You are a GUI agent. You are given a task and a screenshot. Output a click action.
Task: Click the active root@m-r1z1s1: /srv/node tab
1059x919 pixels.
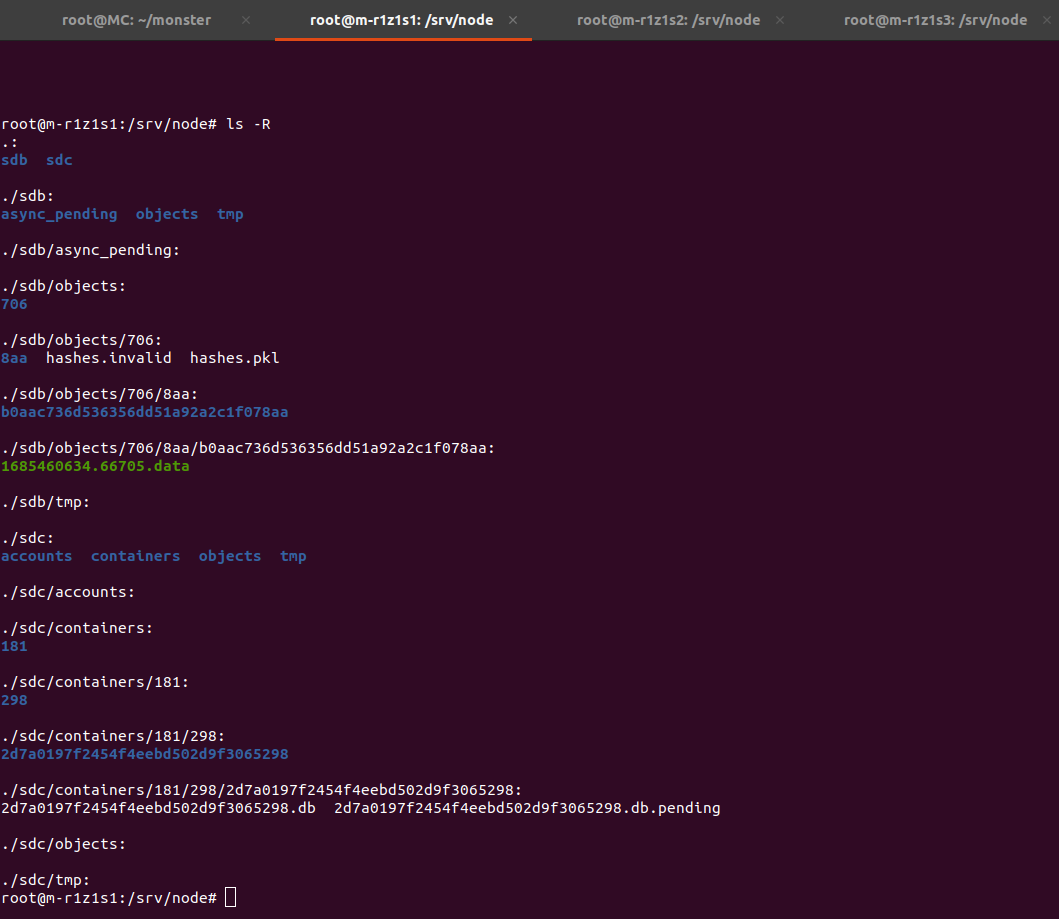pos(401,20)
